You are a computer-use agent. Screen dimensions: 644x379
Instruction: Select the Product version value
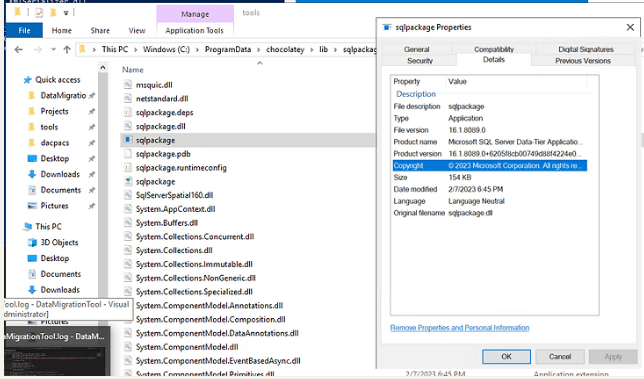click(x=515, y=154)
